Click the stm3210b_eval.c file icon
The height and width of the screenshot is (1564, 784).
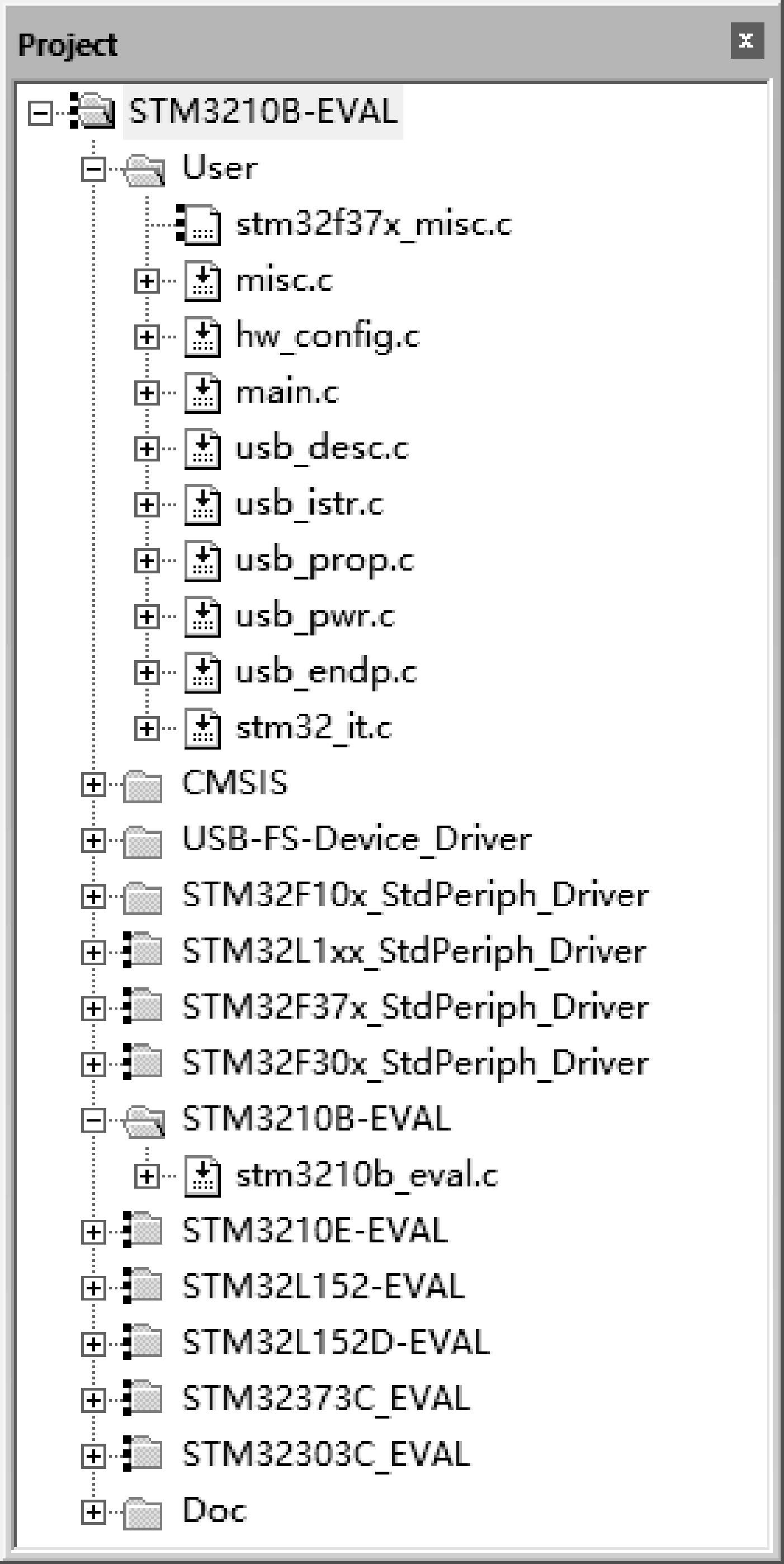point(202,1177)
